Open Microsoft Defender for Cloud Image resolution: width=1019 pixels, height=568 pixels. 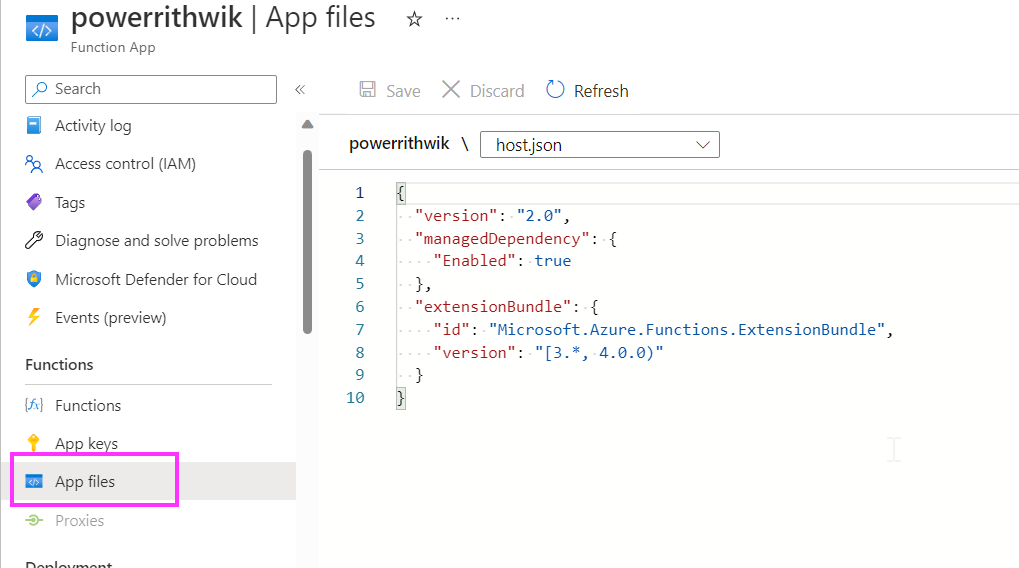click(x=156, y=279)
